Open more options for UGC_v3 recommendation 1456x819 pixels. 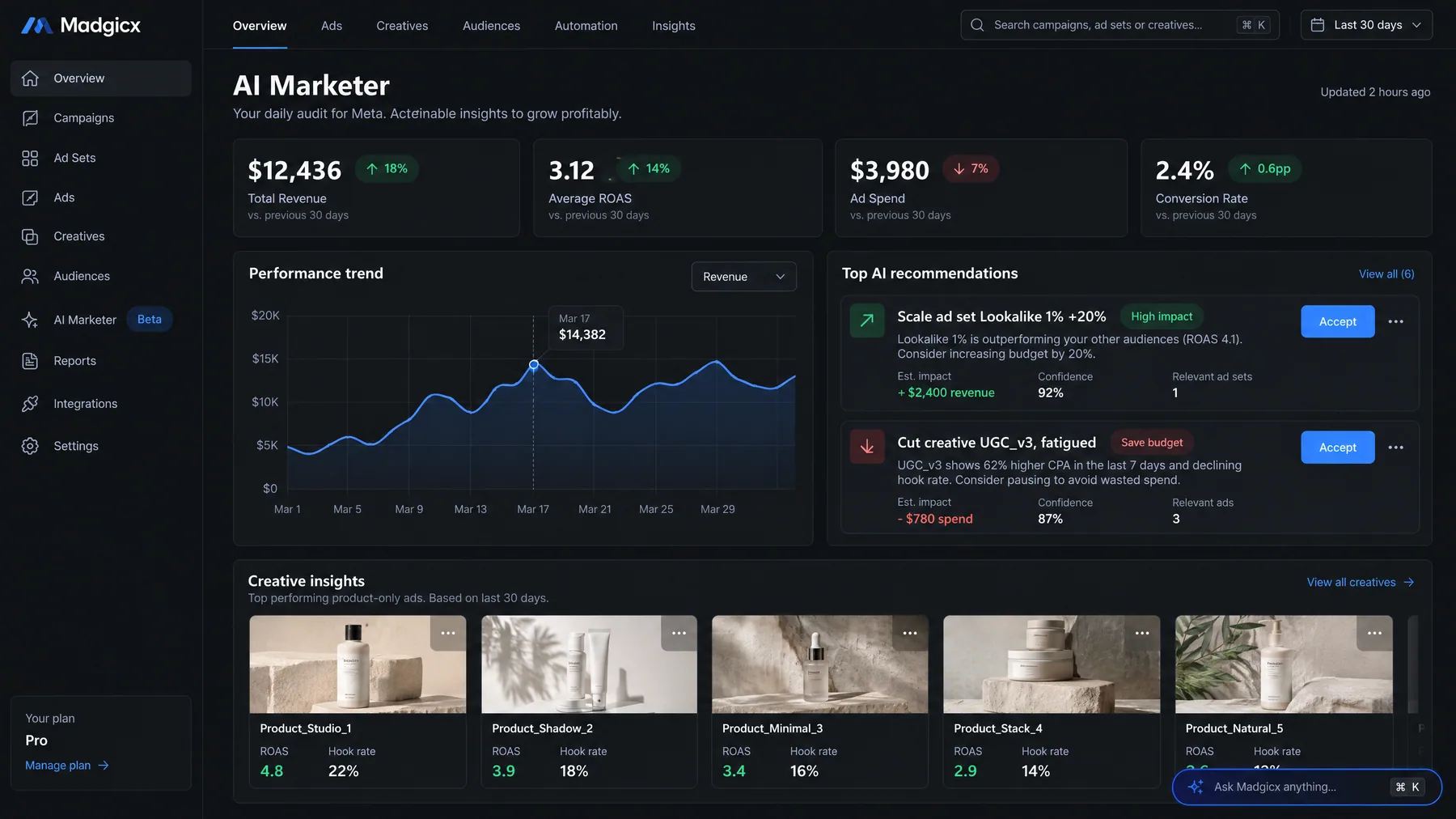click(1395, 448)
